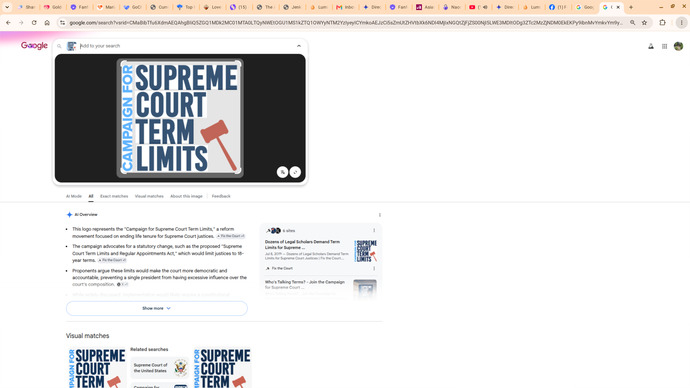The height and width of the screenshot is (388, 690).
Task: Reload the page with the refresh icon
Action: point(34,22)
